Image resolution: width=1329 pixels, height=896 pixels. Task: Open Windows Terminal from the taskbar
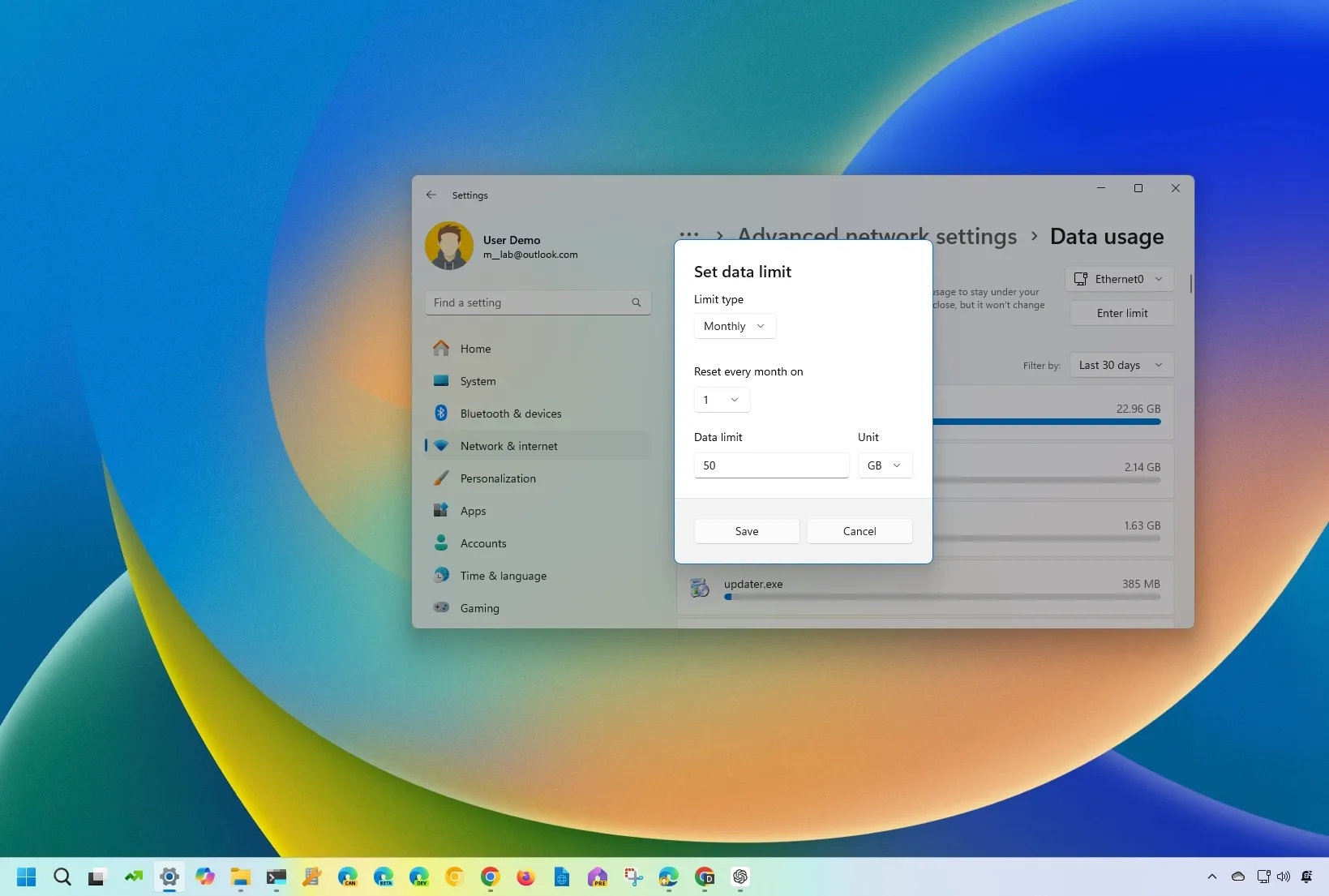coord(276,877)
